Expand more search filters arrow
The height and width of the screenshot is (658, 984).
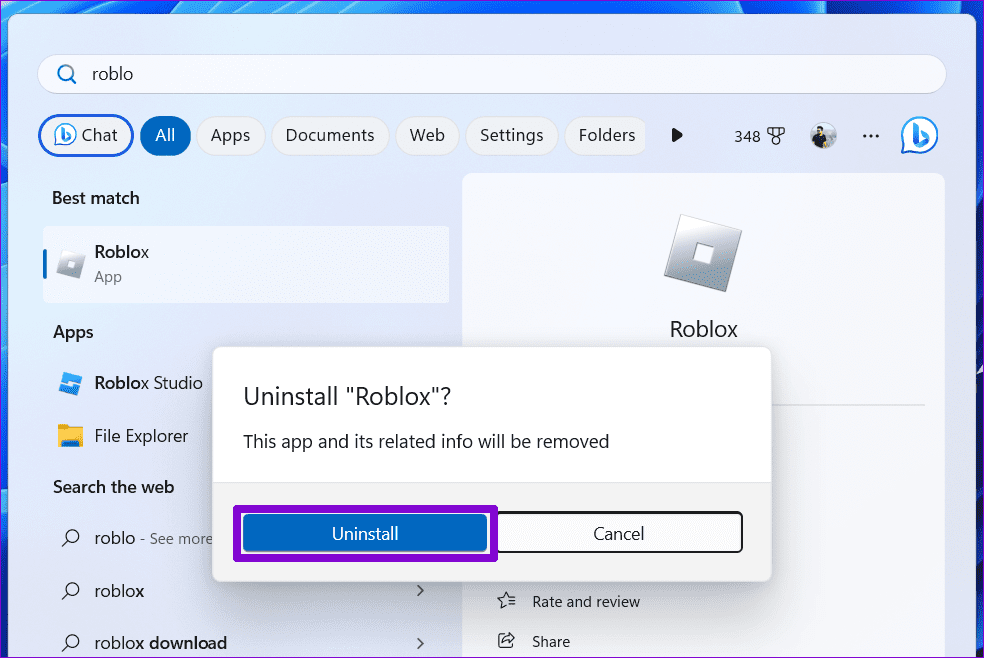(677, 135)
